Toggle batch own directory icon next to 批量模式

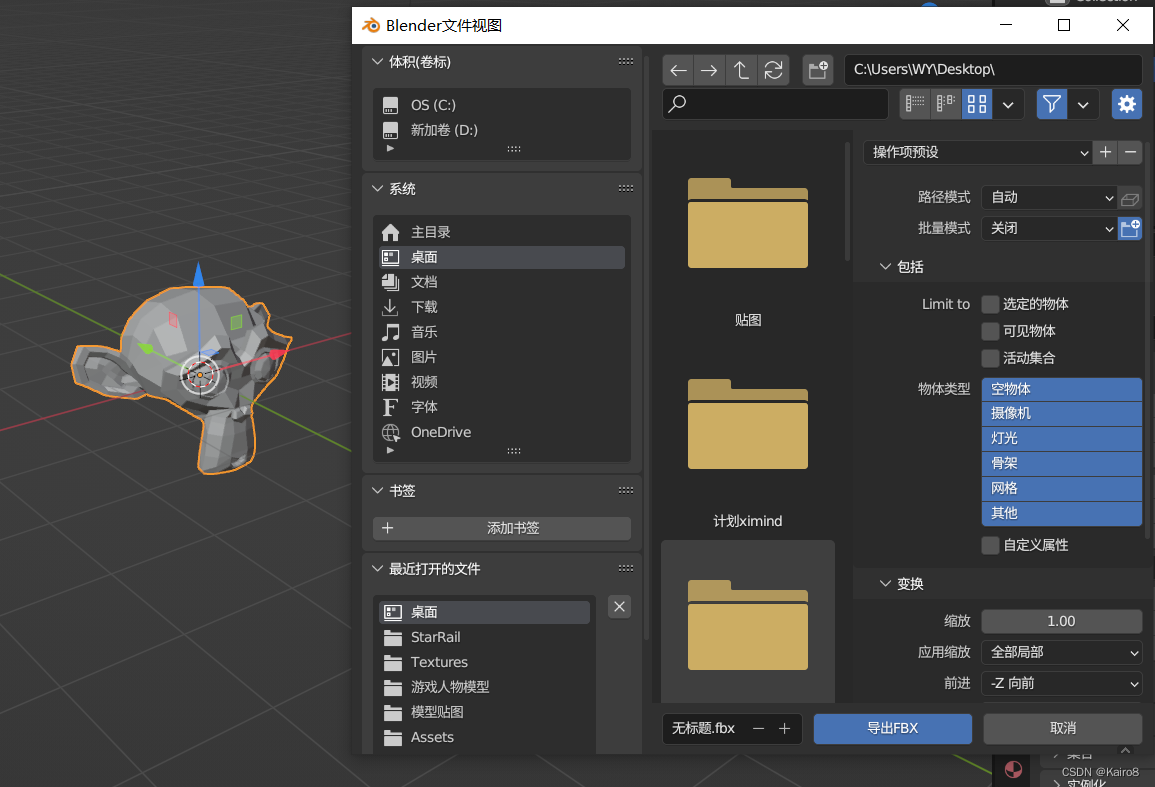point(1130,228)
